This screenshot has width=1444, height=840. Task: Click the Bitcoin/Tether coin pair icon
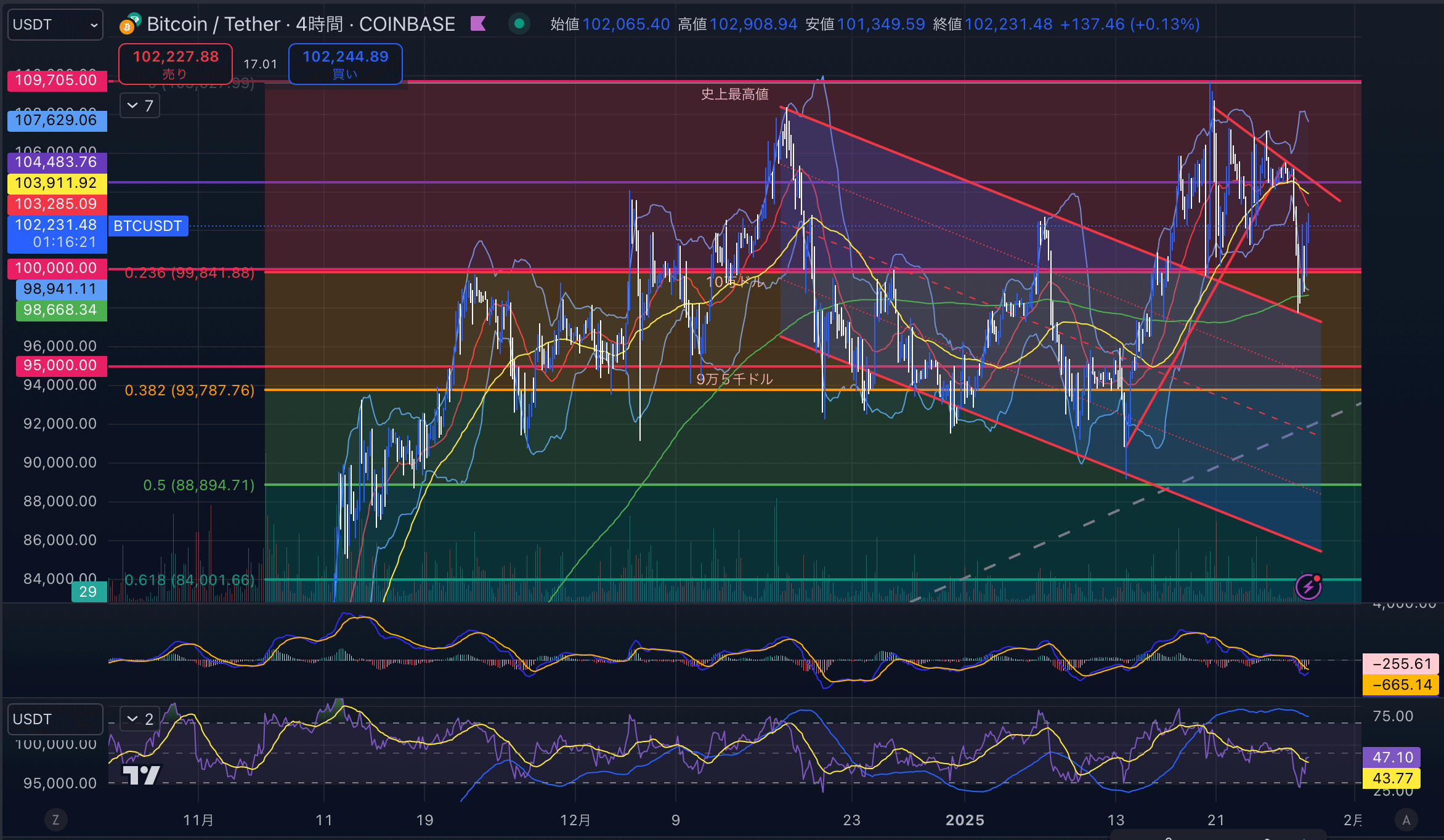click(x=130, y=23)
